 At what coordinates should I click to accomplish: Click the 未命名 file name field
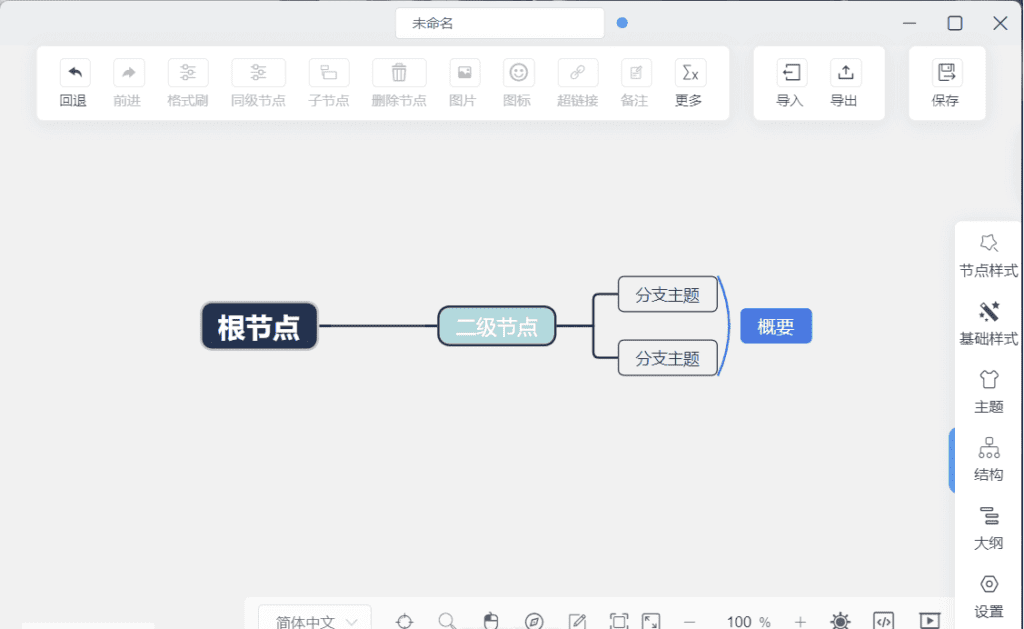500,24
